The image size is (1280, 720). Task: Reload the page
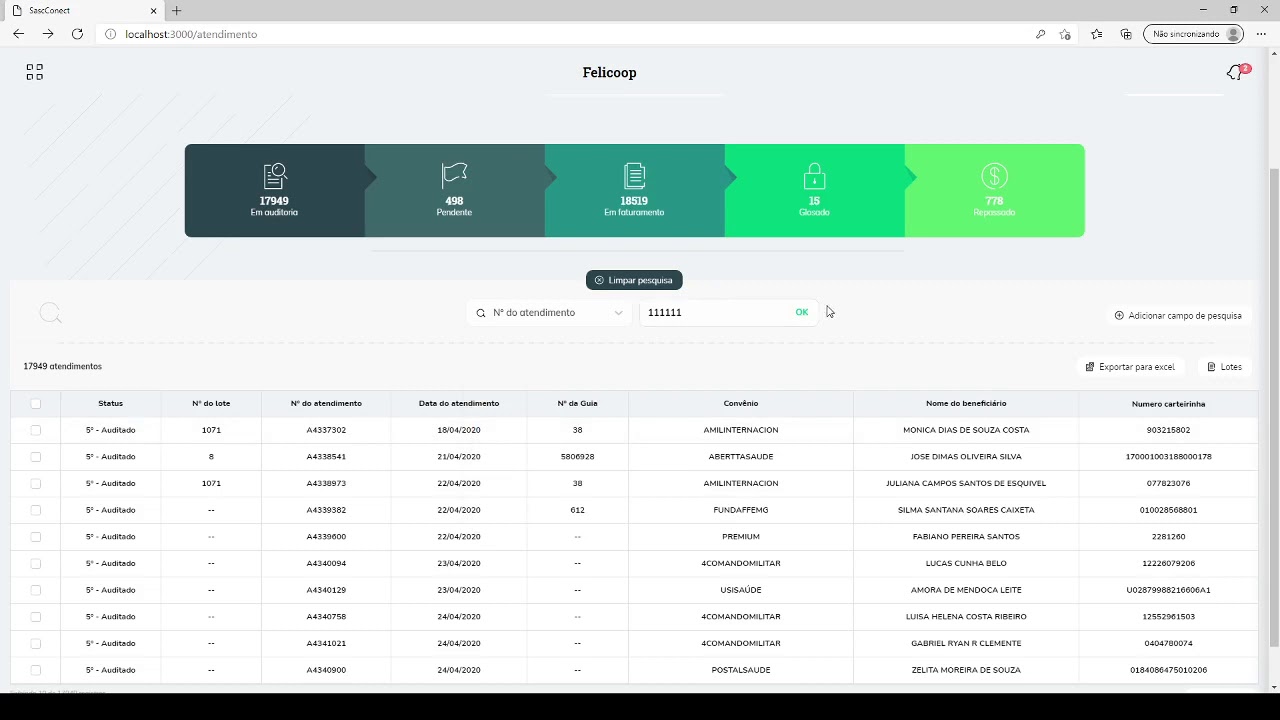(77, 34)
